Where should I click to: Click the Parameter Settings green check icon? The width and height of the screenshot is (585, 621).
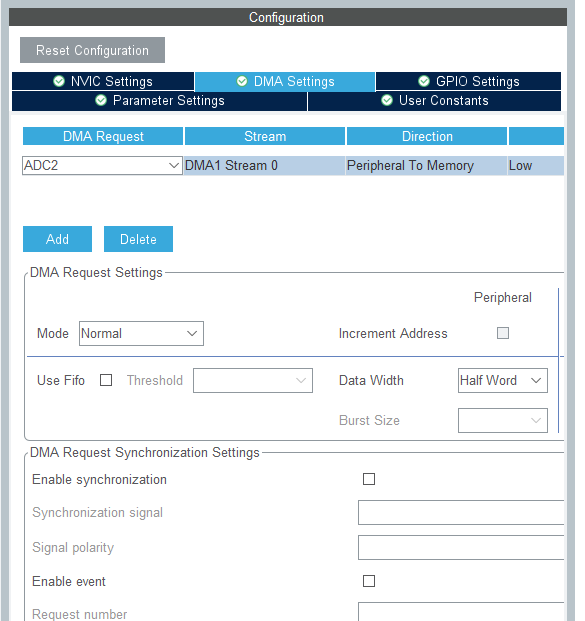101,100
